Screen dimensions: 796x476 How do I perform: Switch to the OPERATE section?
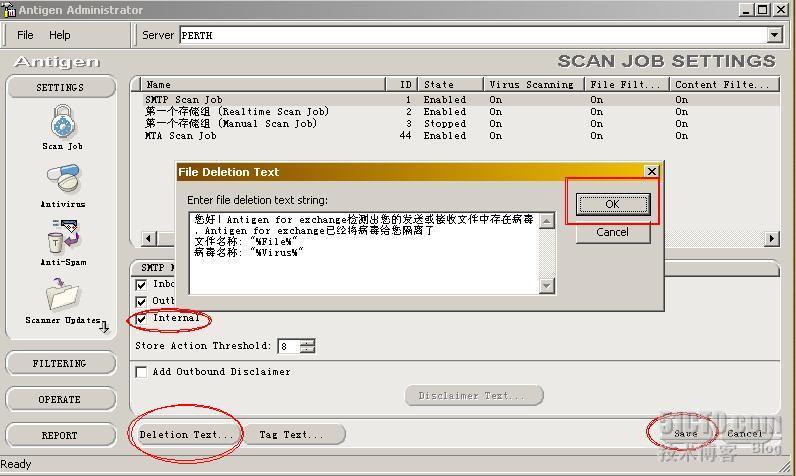[x=60, y=399]
